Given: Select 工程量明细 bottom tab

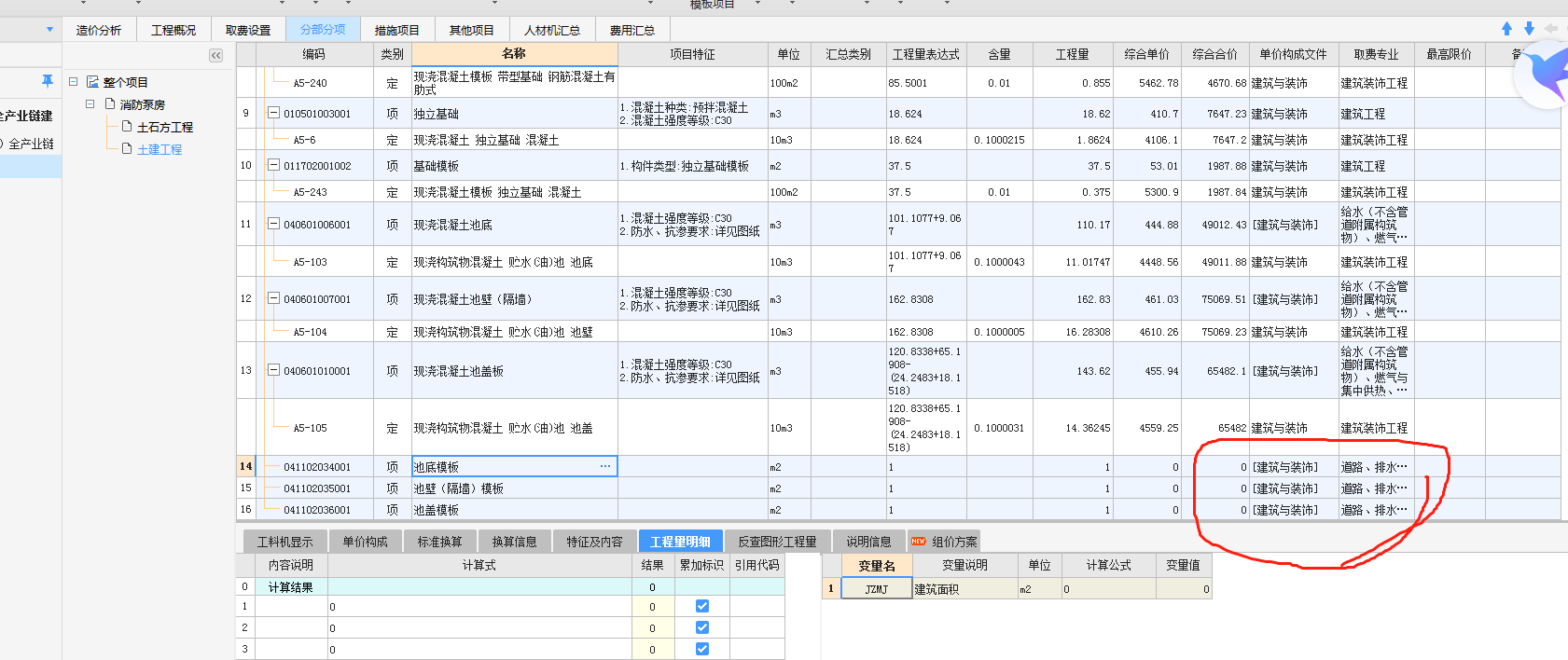Looking at the screenshot, I should tap(680, 542).
